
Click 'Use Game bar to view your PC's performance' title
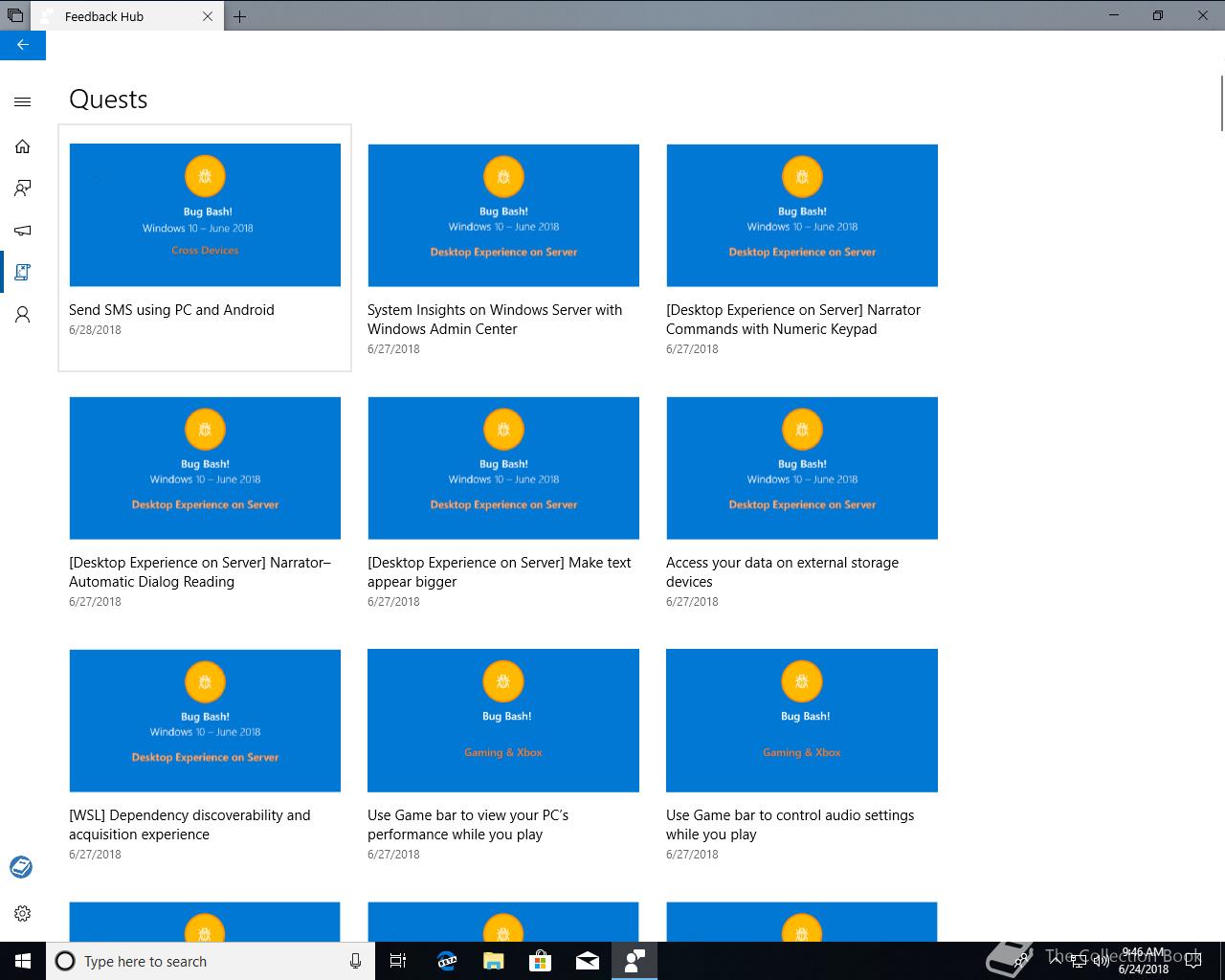click(468, 825)
